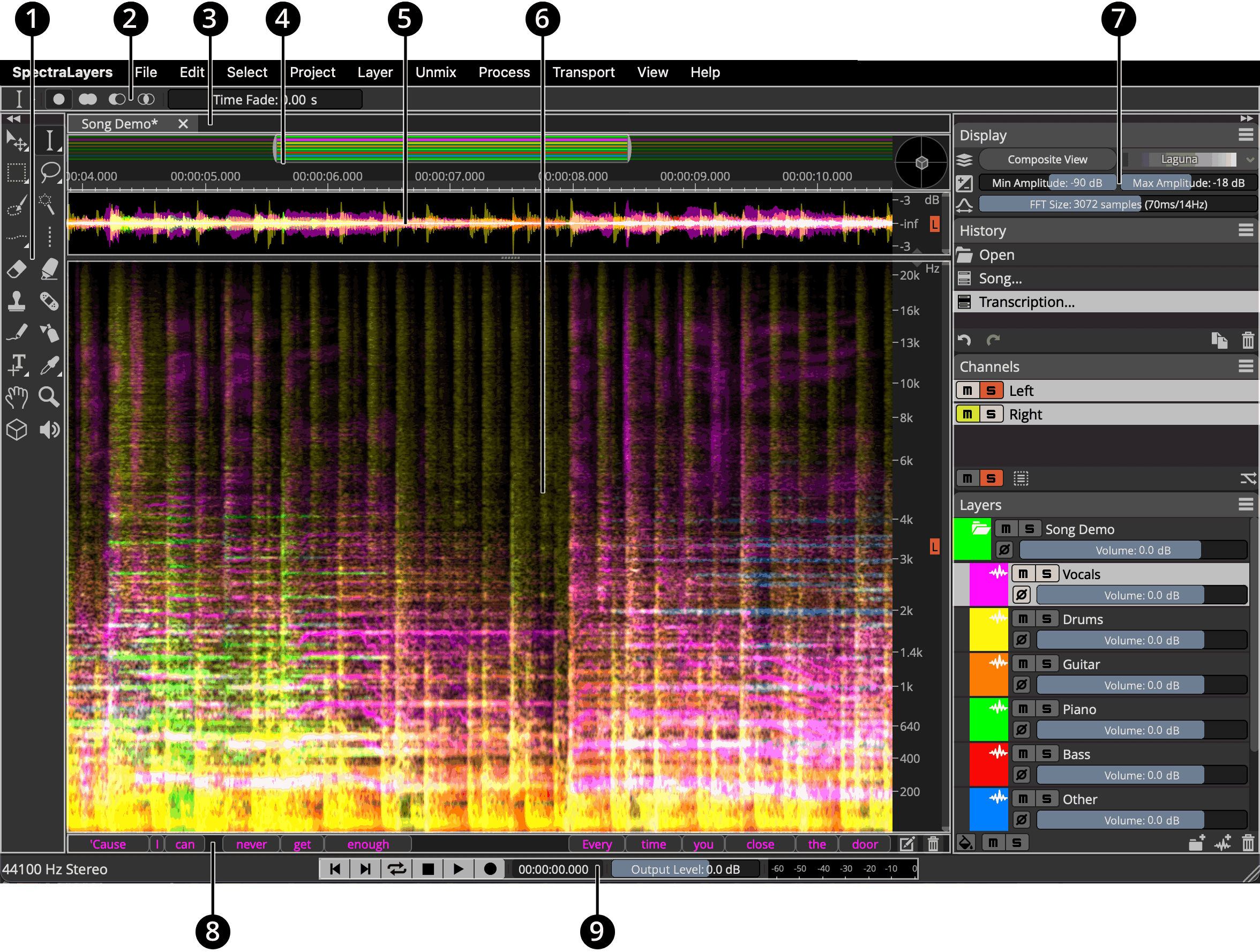The width and height of the screenshot is (1260, 952).
Task: Open the Project menu
Action: (x=312, y=72)
